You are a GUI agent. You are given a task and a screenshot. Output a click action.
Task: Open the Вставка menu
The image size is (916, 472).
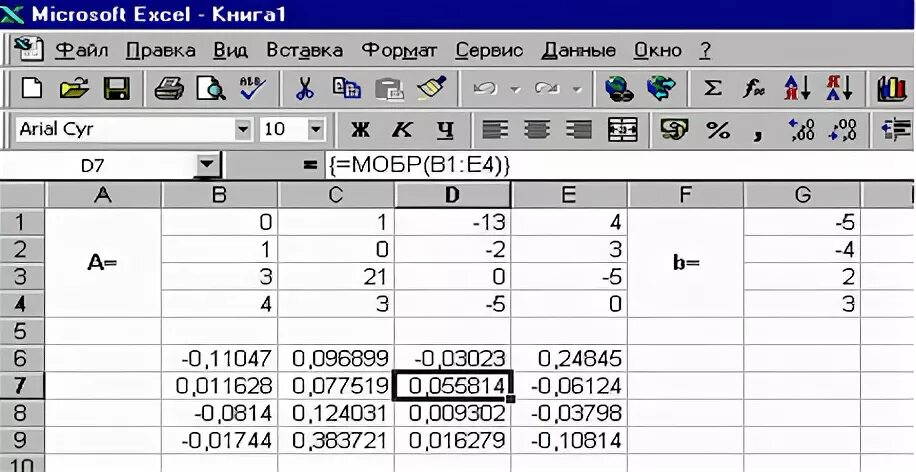coord(304,50)
